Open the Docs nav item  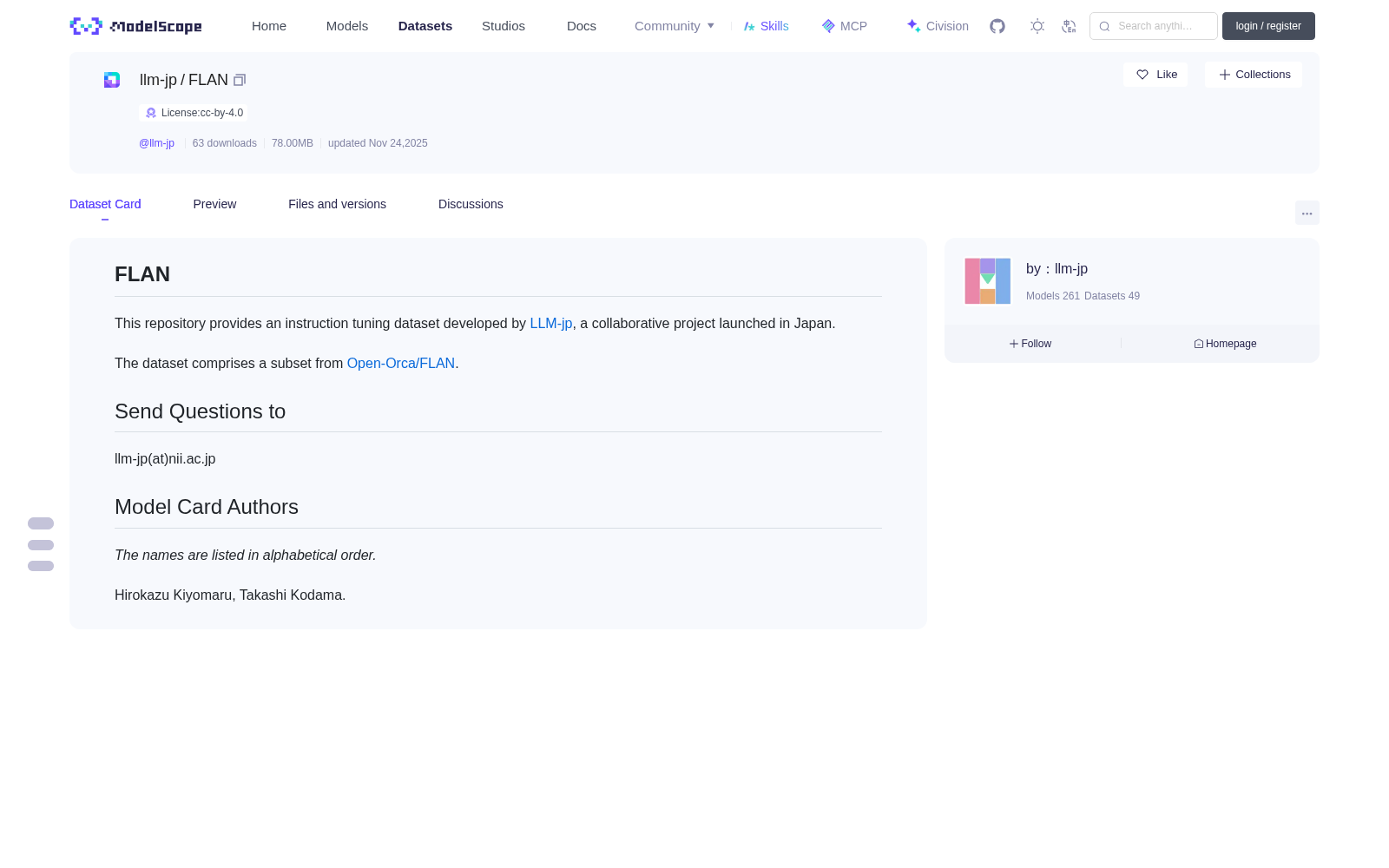(x=582, y=26)
